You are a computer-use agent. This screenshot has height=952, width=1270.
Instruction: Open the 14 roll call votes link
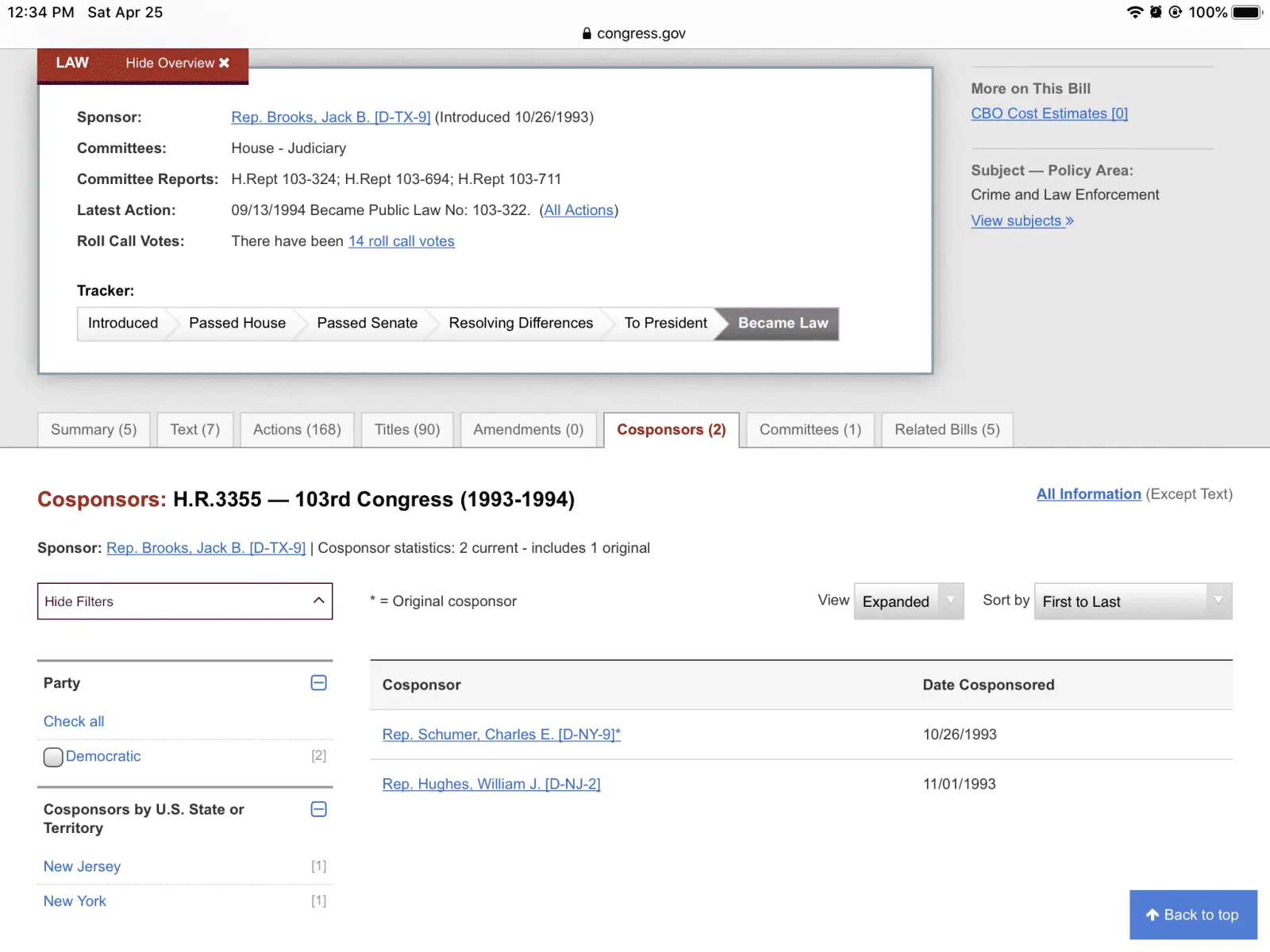pyautogui.click(x=401, y=241)
